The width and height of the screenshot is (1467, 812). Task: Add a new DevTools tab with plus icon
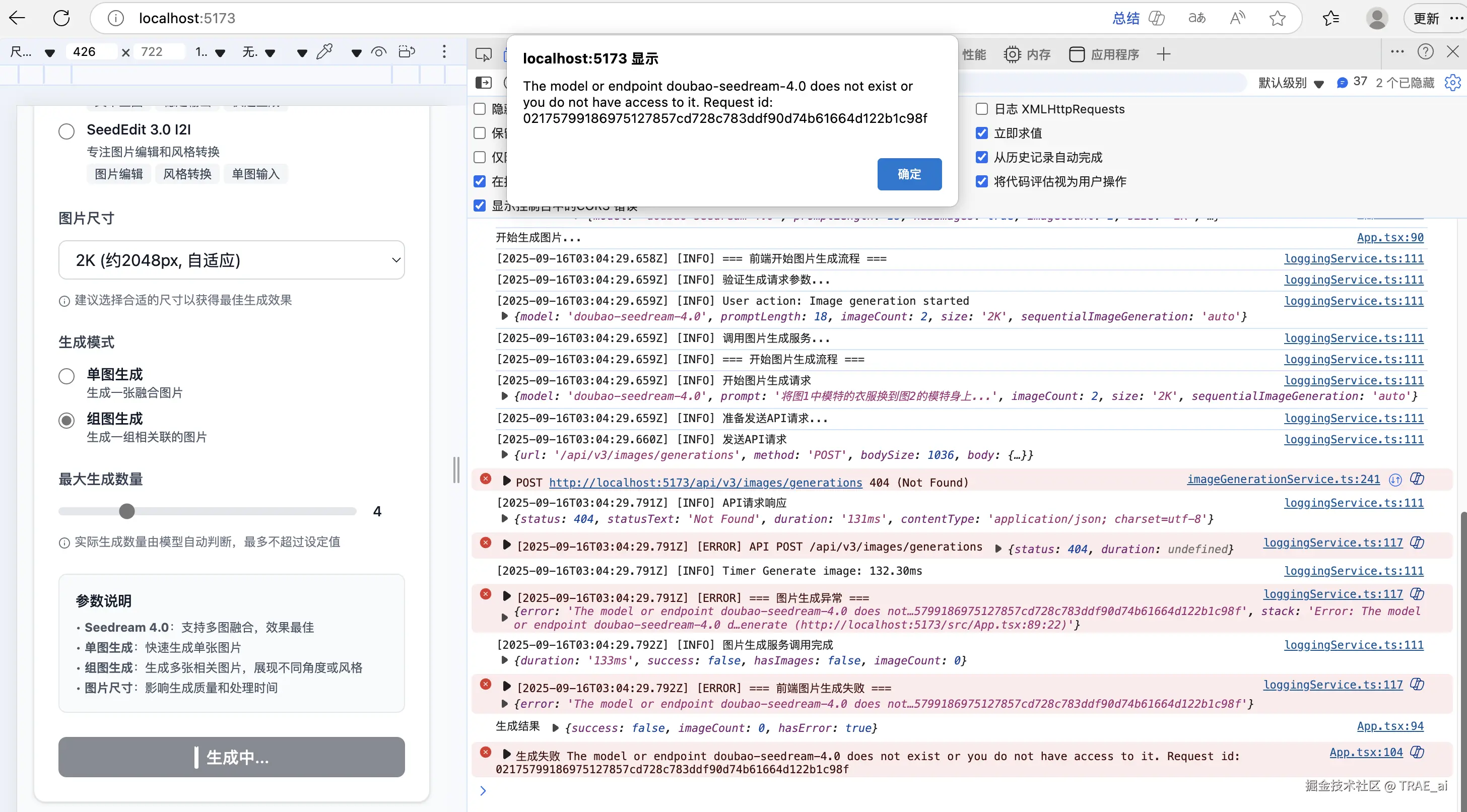point(1163,55)
